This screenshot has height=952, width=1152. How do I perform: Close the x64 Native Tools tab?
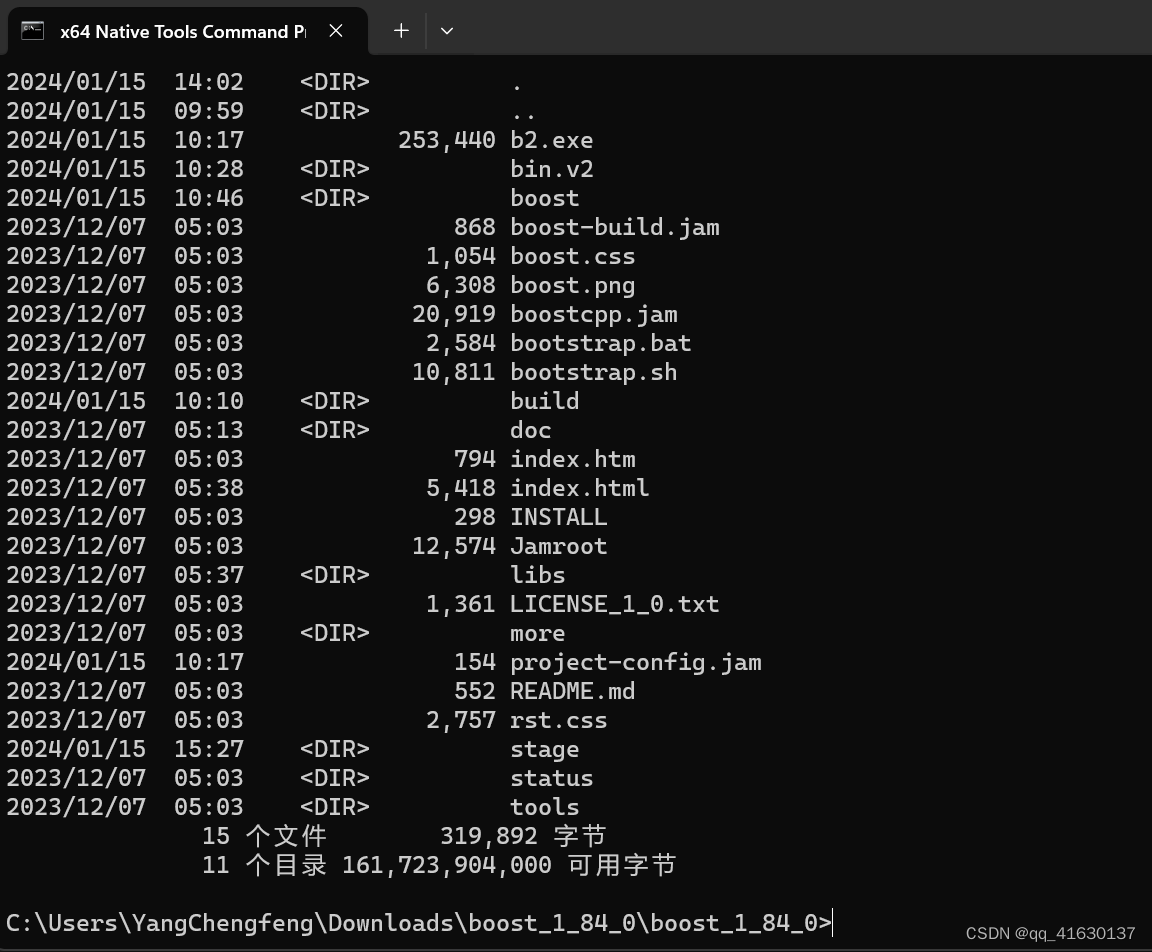336,31
